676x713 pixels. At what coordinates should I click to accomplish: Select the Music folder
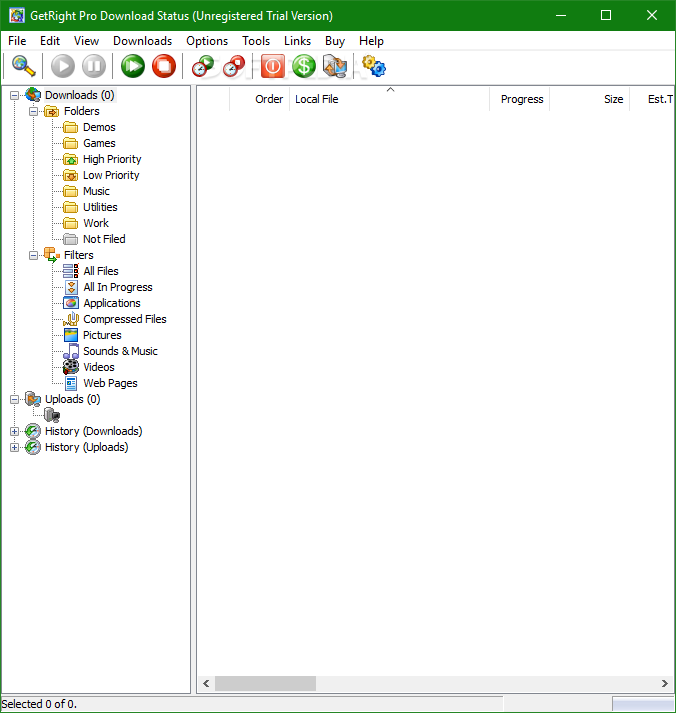96,191
